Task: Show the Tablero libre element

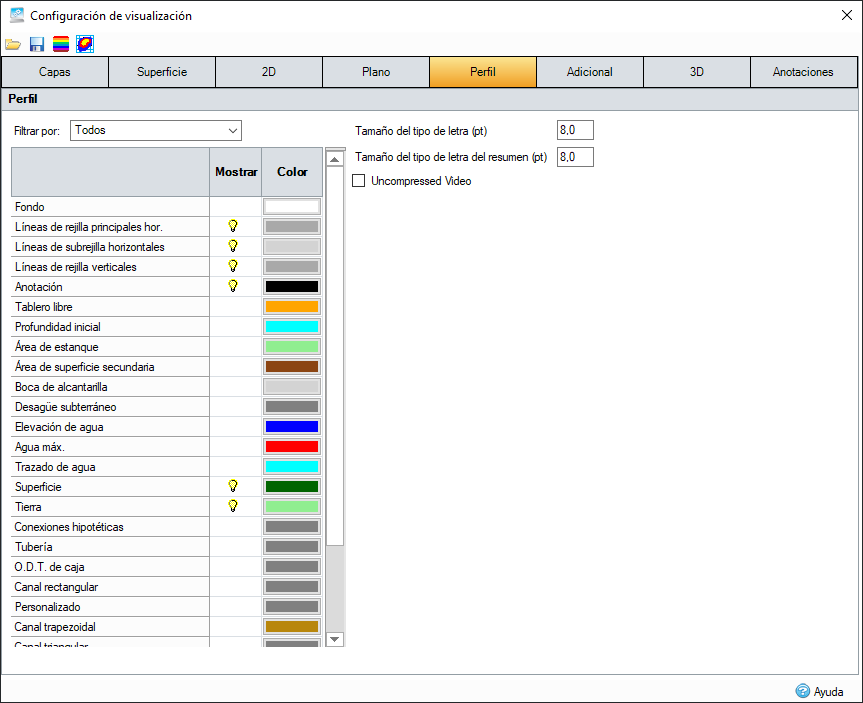Action: click(236, 307)
